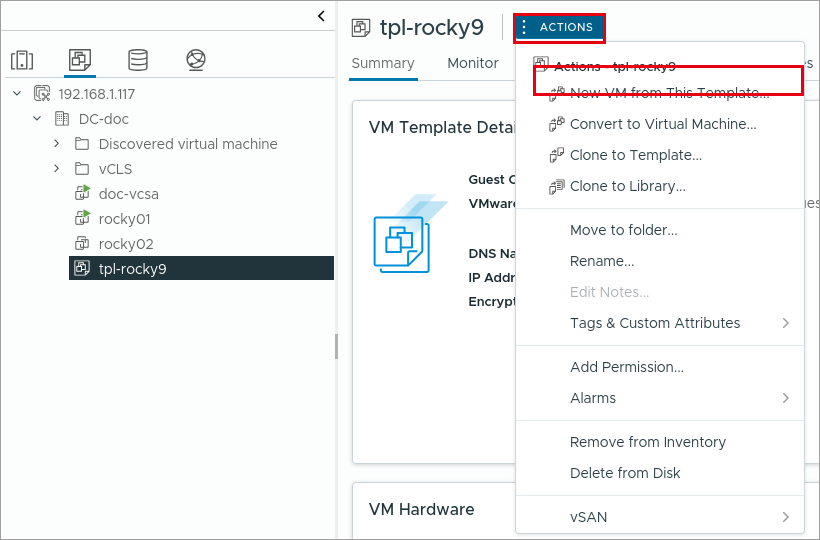The image size is (820, 540).
Task: Click the template icon for tpl-rocky9 in tree
Action: (x=82, y=268)
